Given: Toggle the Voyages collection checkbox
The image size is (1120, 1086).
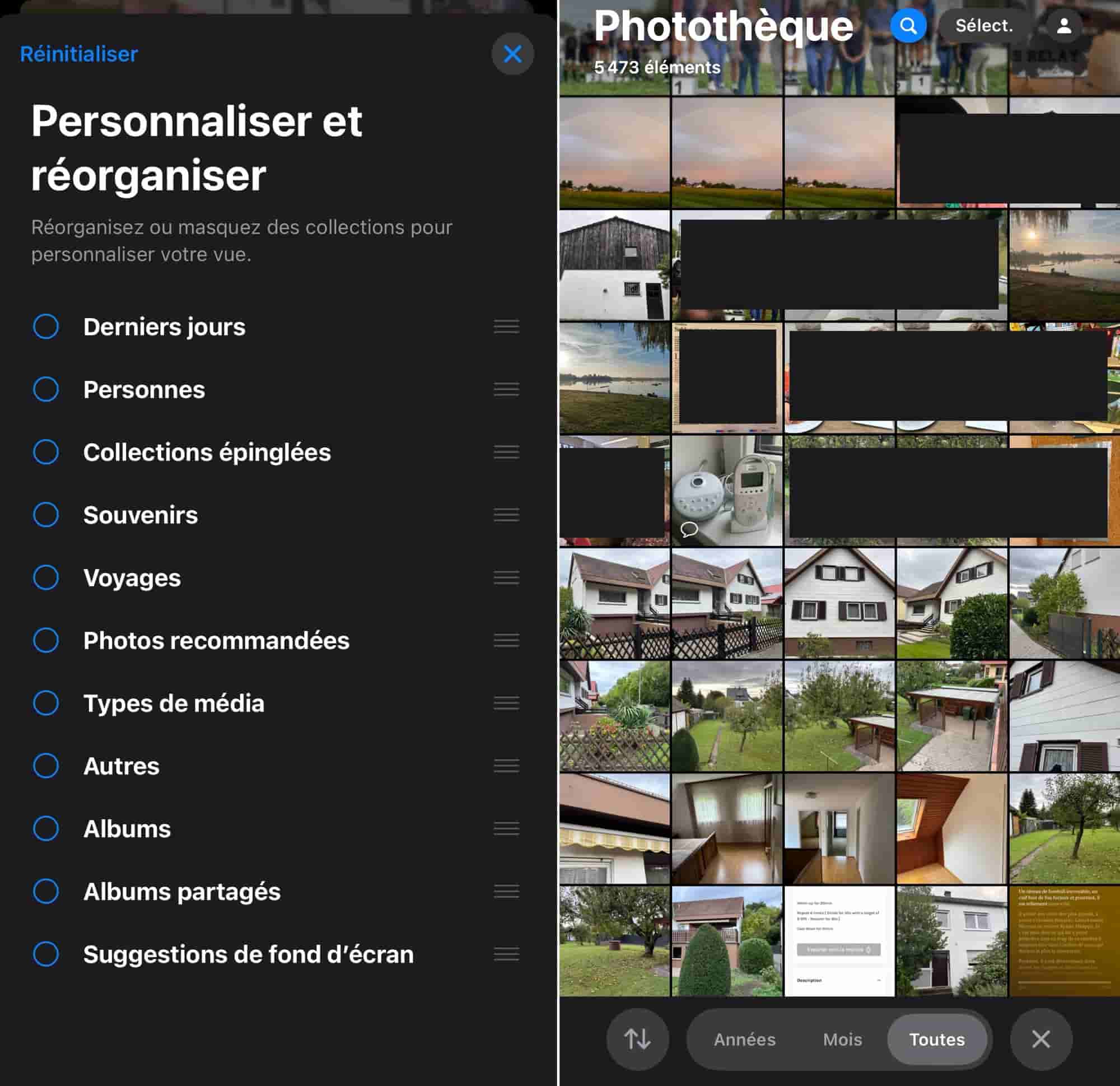Looking at the screenshot, I should tap(46, 577).
